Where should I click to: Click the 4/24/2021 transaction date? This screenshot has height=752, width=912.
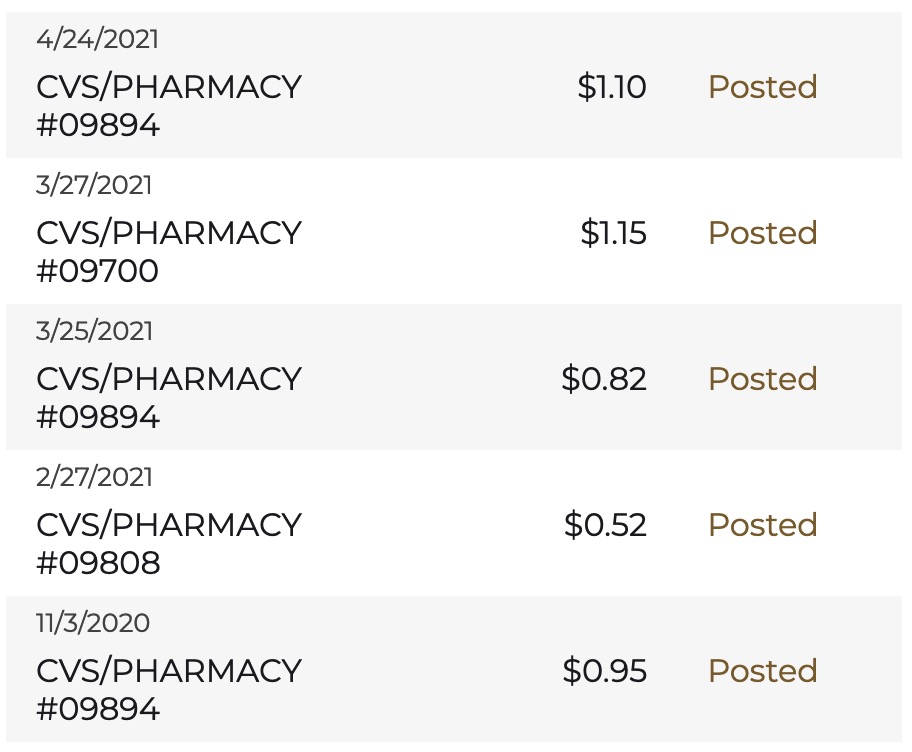coord(97,39)
